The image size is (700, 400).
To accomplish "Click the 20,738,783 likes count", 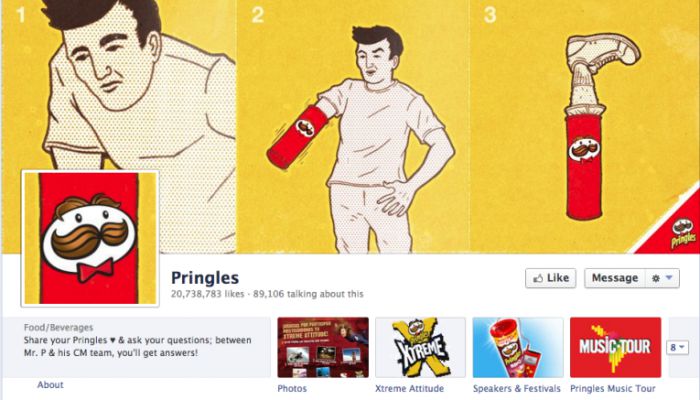I will coord(208,295).
